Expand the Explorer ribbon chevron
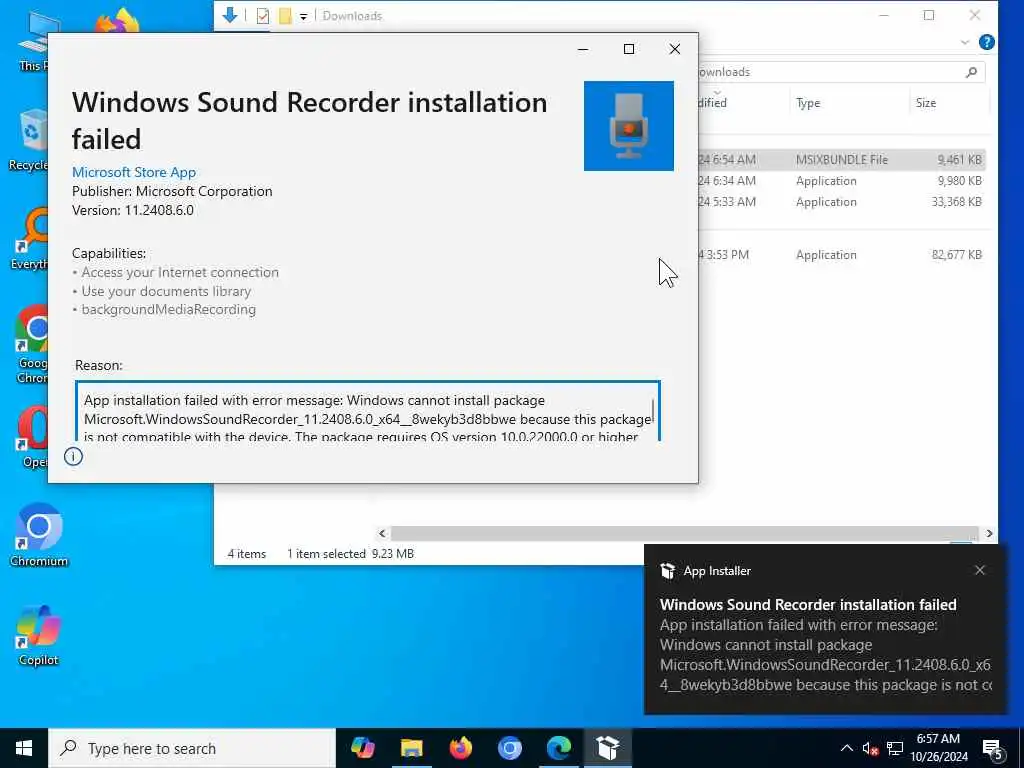 (965, 42)
